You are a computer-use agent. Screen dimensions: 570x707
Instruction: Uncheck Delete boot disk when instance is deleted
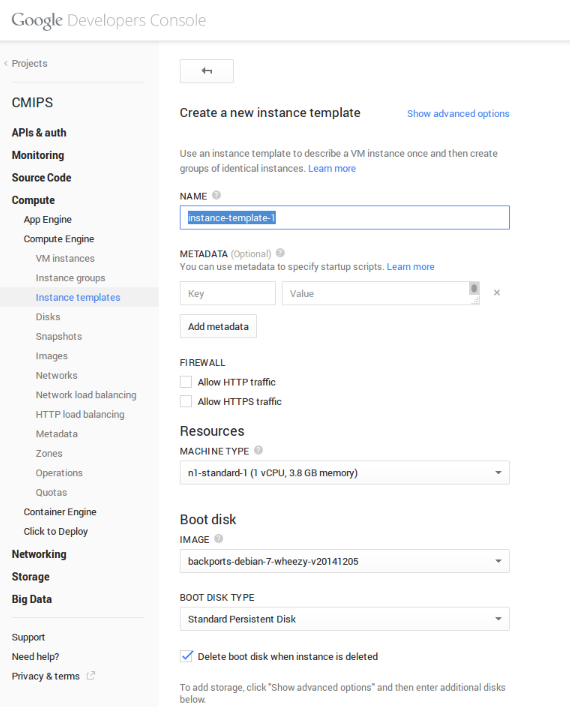click(x=186, y=656)
